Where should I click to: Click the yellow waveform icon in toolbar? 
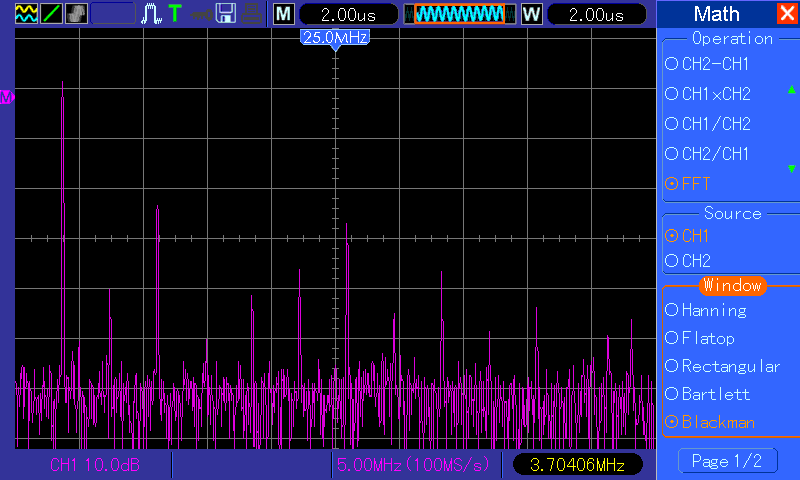click(26, 13)
